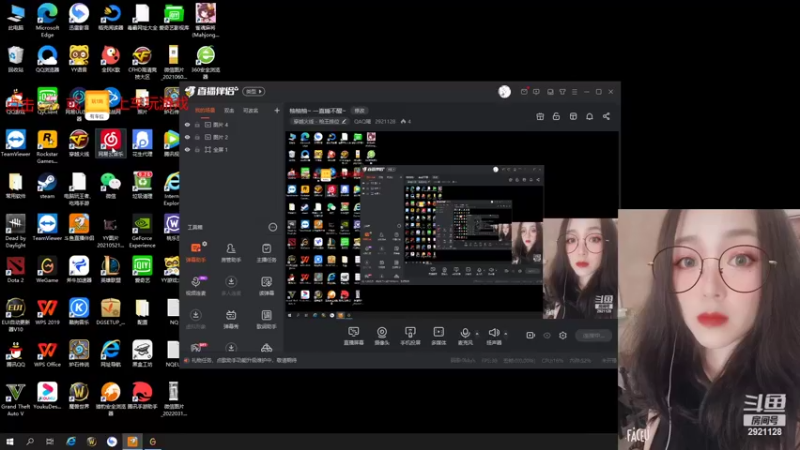Image resolution: width=800 pixels, height=450 pixels.
Task: Open the 微信 WeChat desktop shortcut
Action: pos(110,186)
